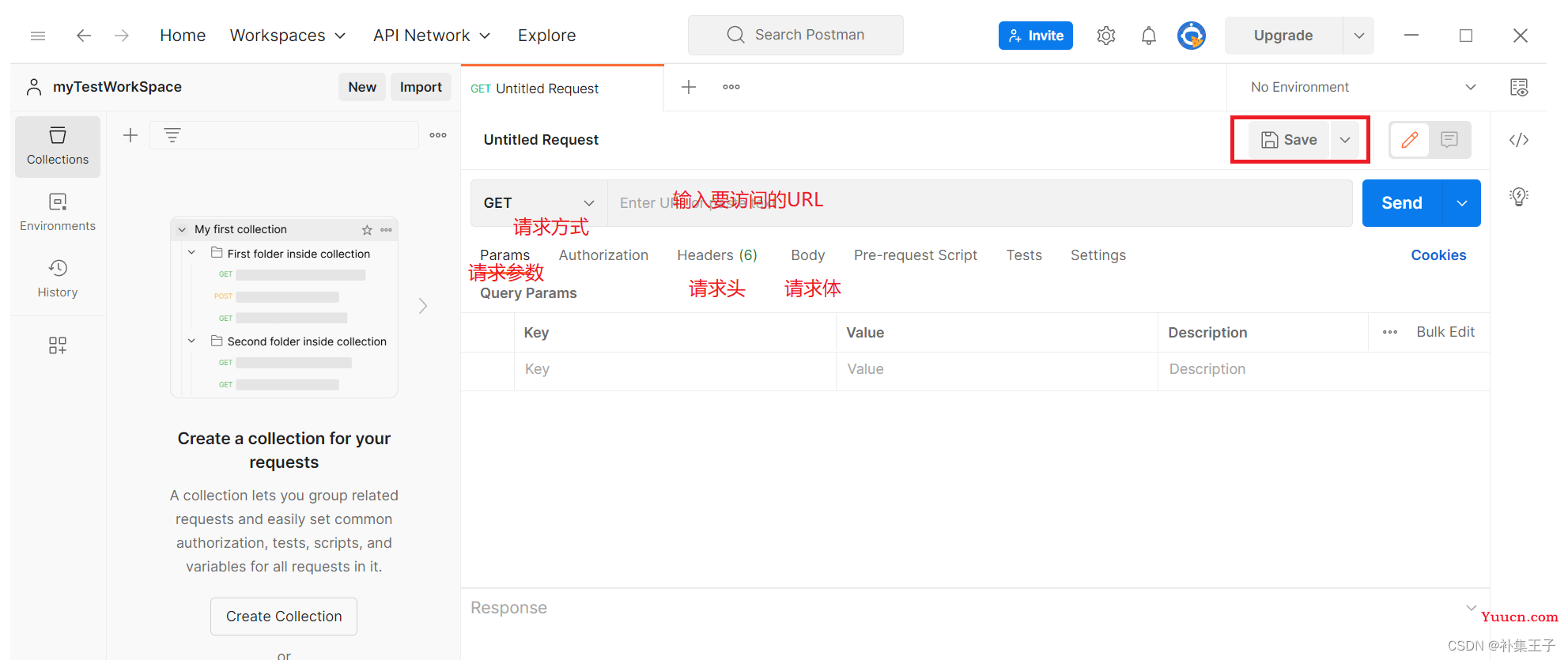1568x660 pixels.
Task: Collapse Second folder inside collection
Action: [191, 341]
